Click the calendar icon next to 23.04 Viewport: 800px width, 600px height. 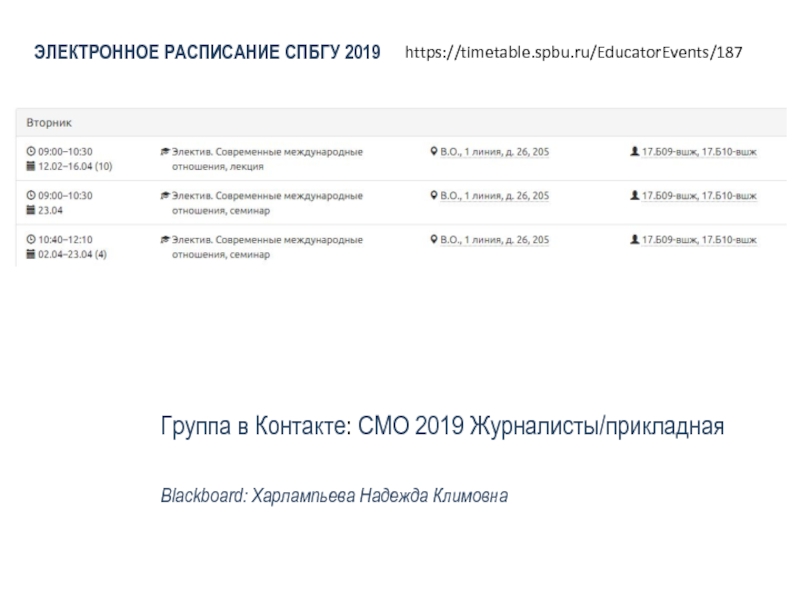click(31, 210)
